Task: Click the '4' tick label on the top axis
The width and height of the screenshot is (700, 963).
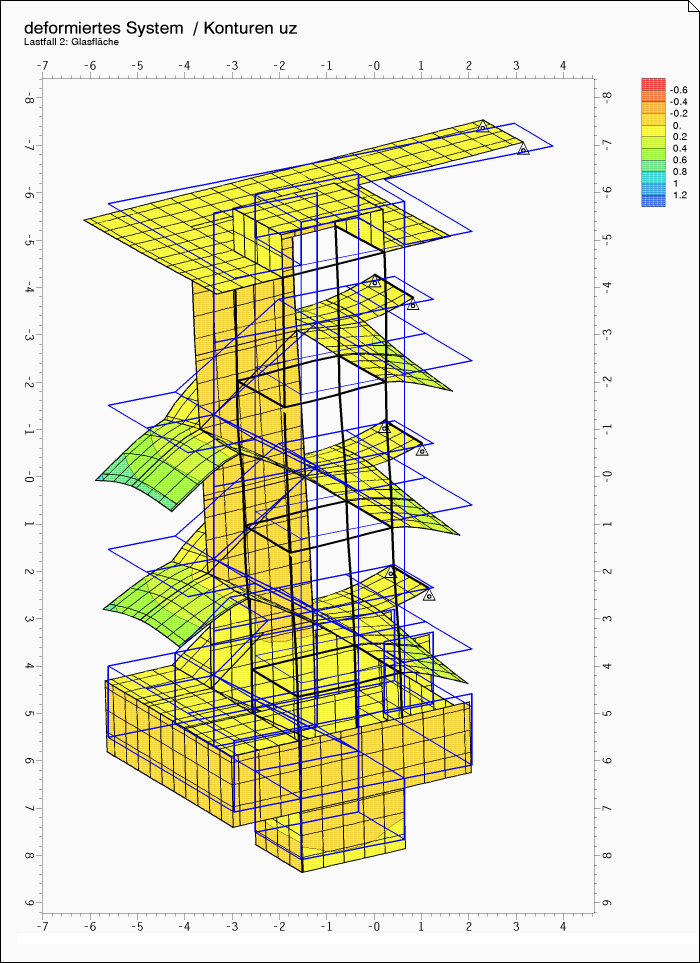Action: [x=563, y=66]
